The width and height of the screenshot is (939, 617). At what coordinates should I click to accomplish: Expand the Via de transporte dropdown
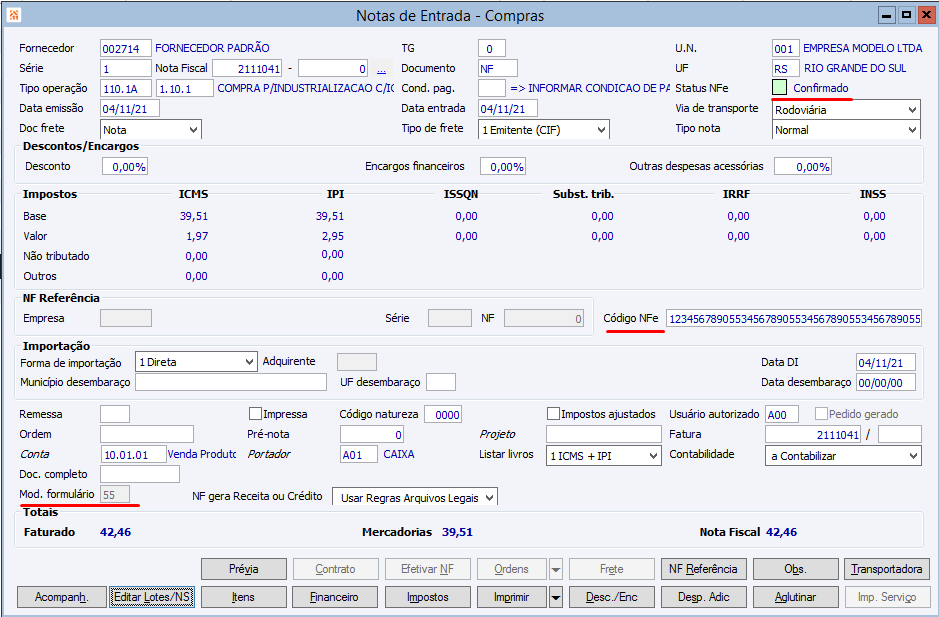911,109
